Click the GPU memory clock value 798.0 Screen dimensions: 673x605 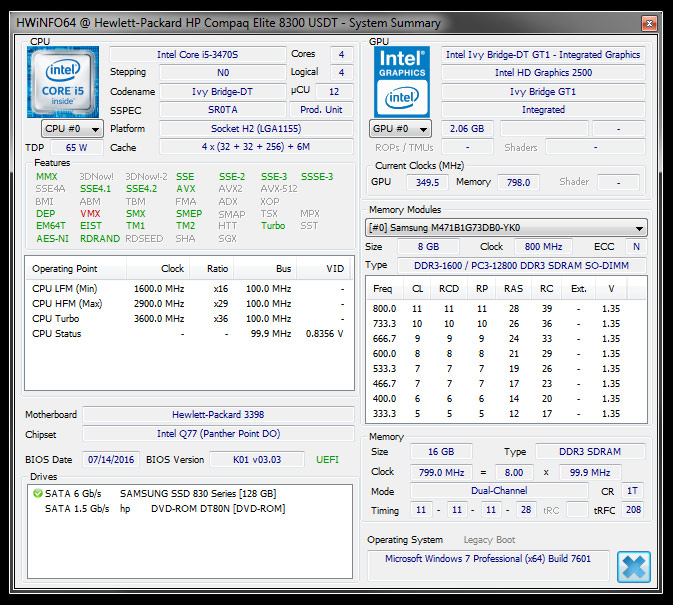(x=518, y=182)
